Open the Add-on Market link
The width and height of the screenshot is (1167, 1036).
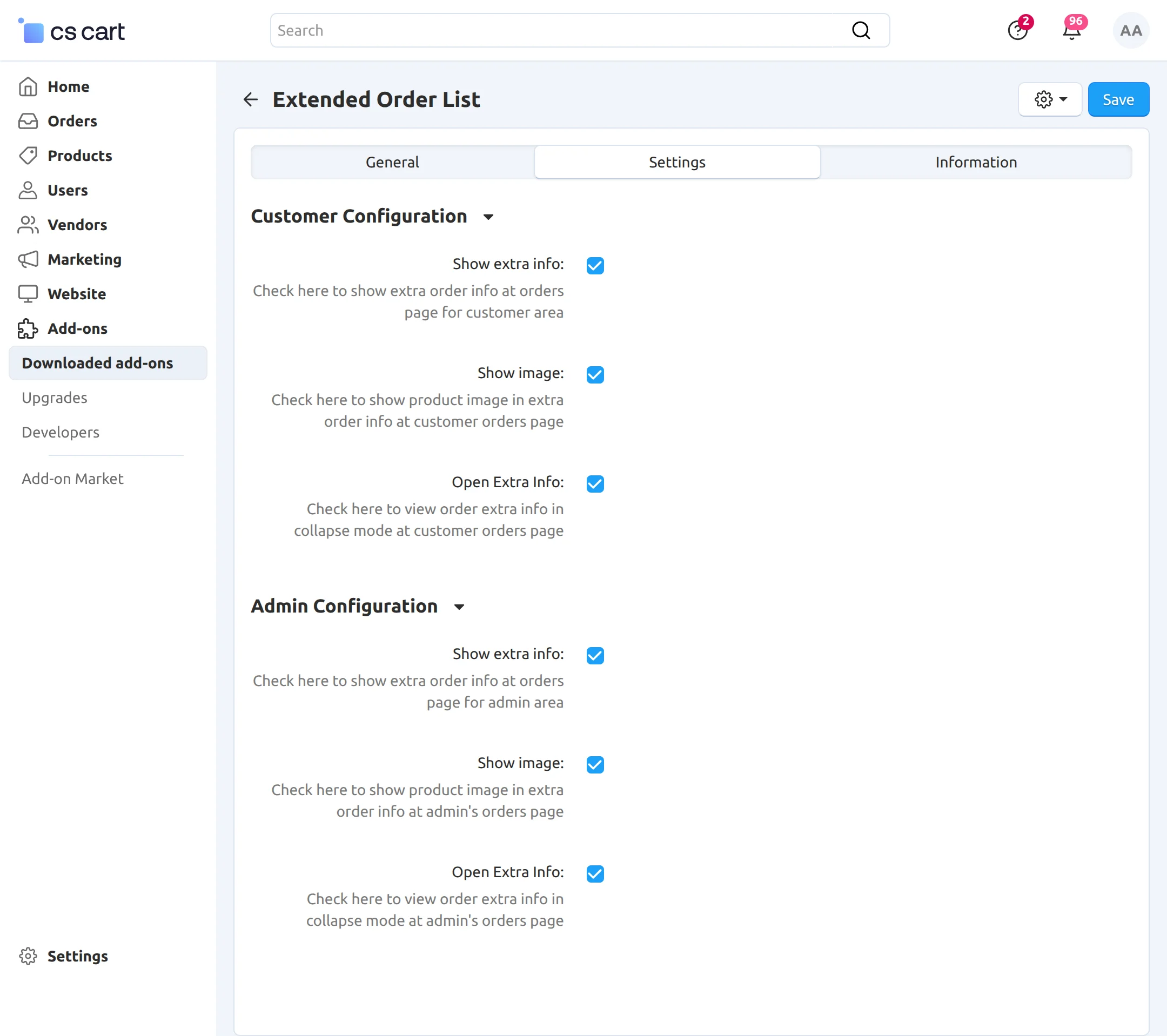(72, 479)
